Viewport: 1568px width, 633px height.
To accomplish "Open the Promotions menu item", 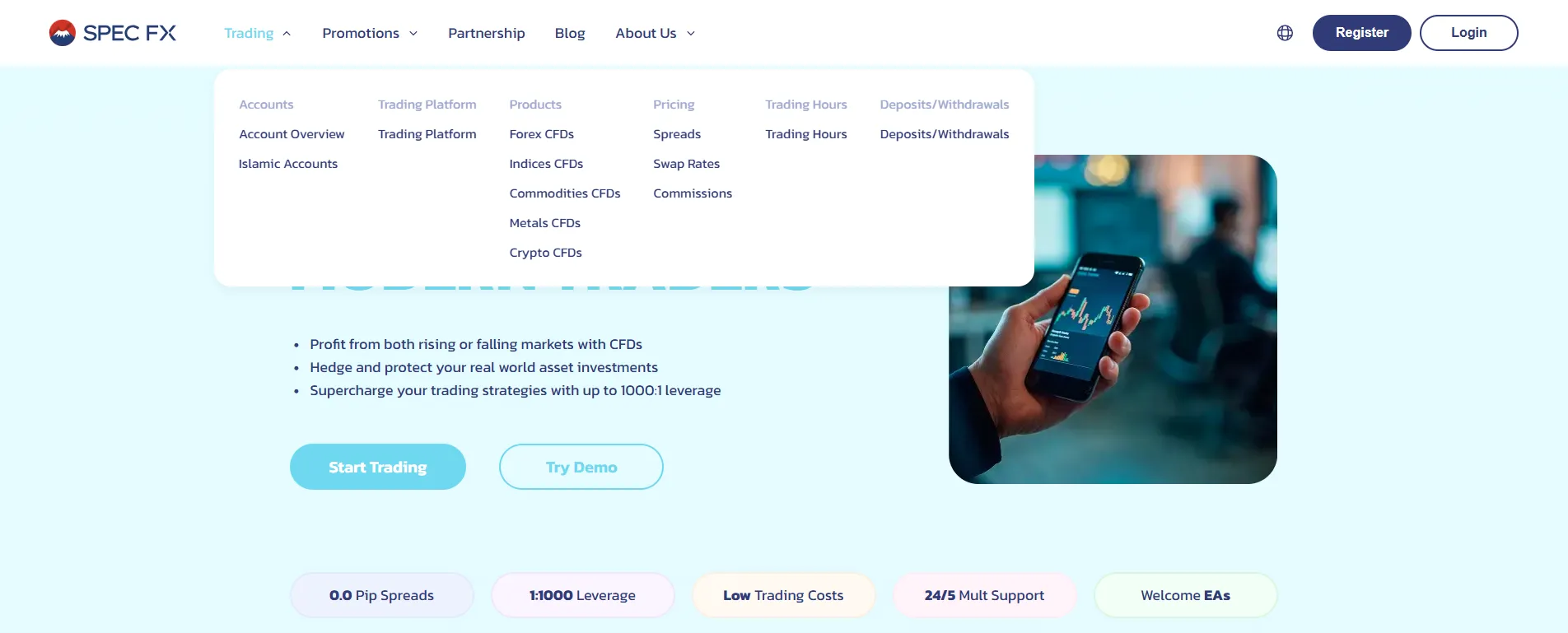I will point(361,33).
